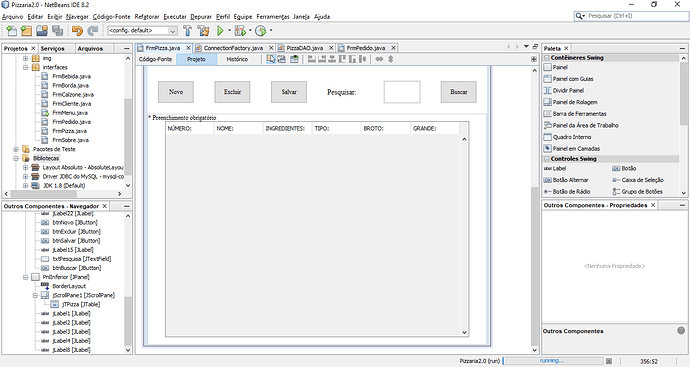Screen dimensions: 690x367
Task: Collapse the PnlInferior JPanel node
Action: click(x=26, y=277)
